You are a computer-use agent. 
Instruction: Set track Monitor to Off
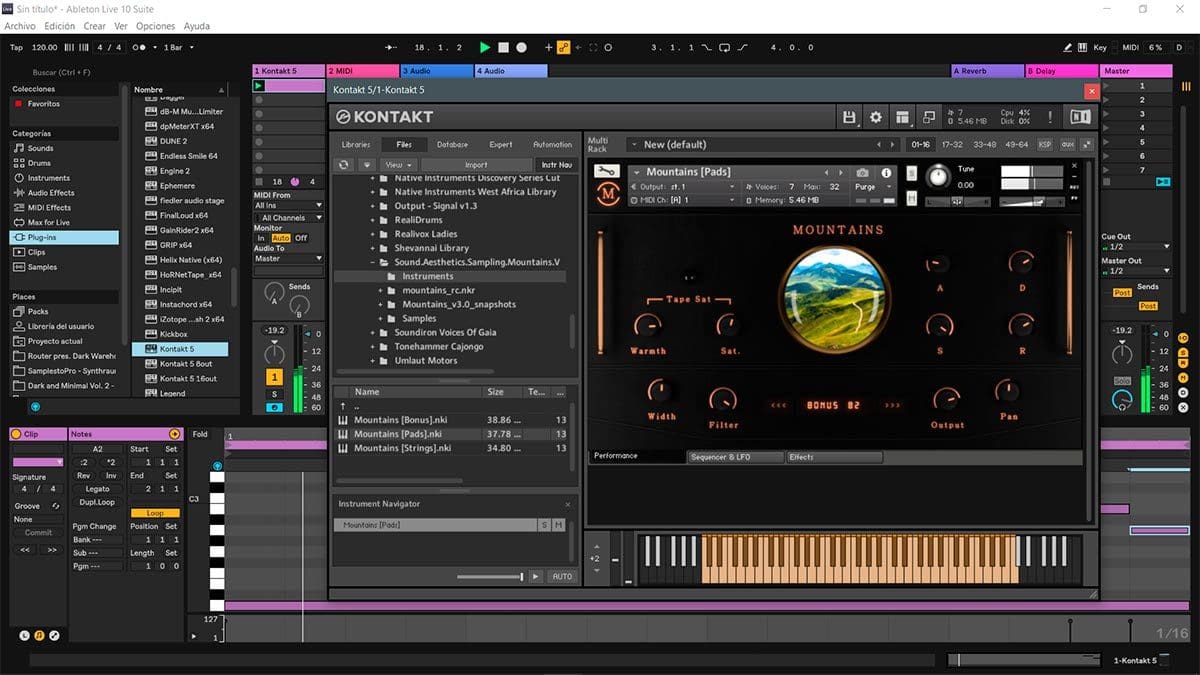click(x=301, y=238)
